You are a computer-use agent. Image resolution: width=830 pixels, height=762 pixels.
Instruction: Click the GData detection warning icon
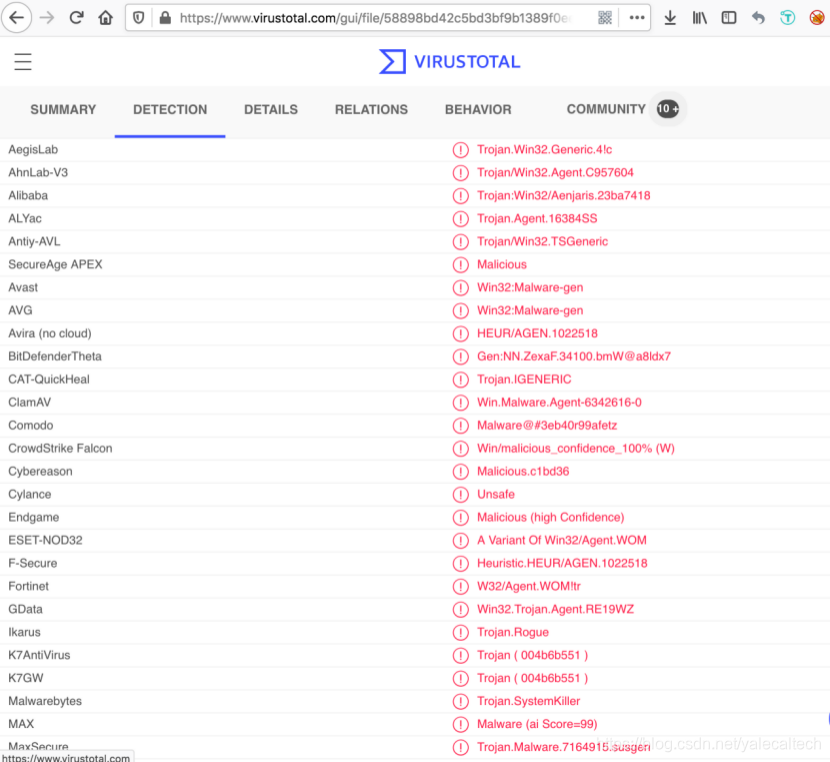click(461, 609)
